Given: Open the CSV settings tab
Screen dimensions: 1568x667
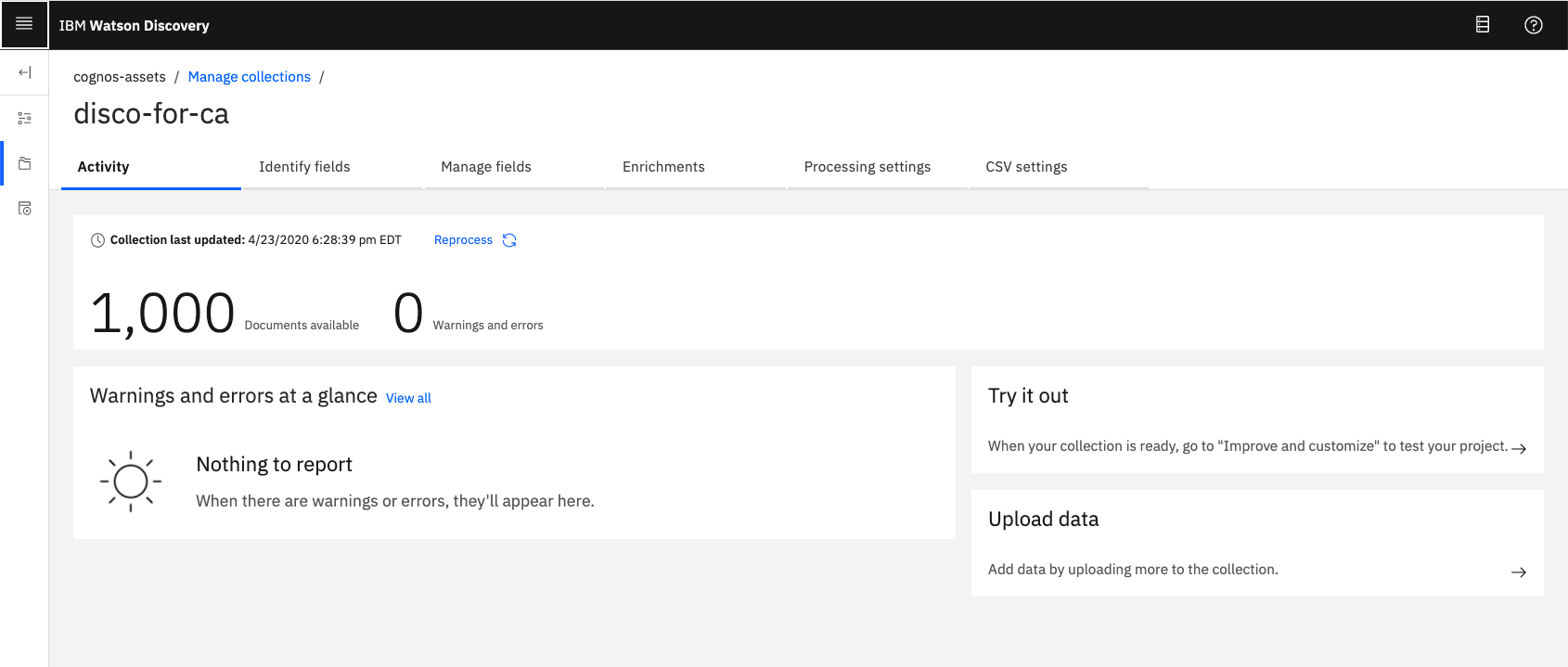Looking at the screenshot, I should (x=1059, y=167).
